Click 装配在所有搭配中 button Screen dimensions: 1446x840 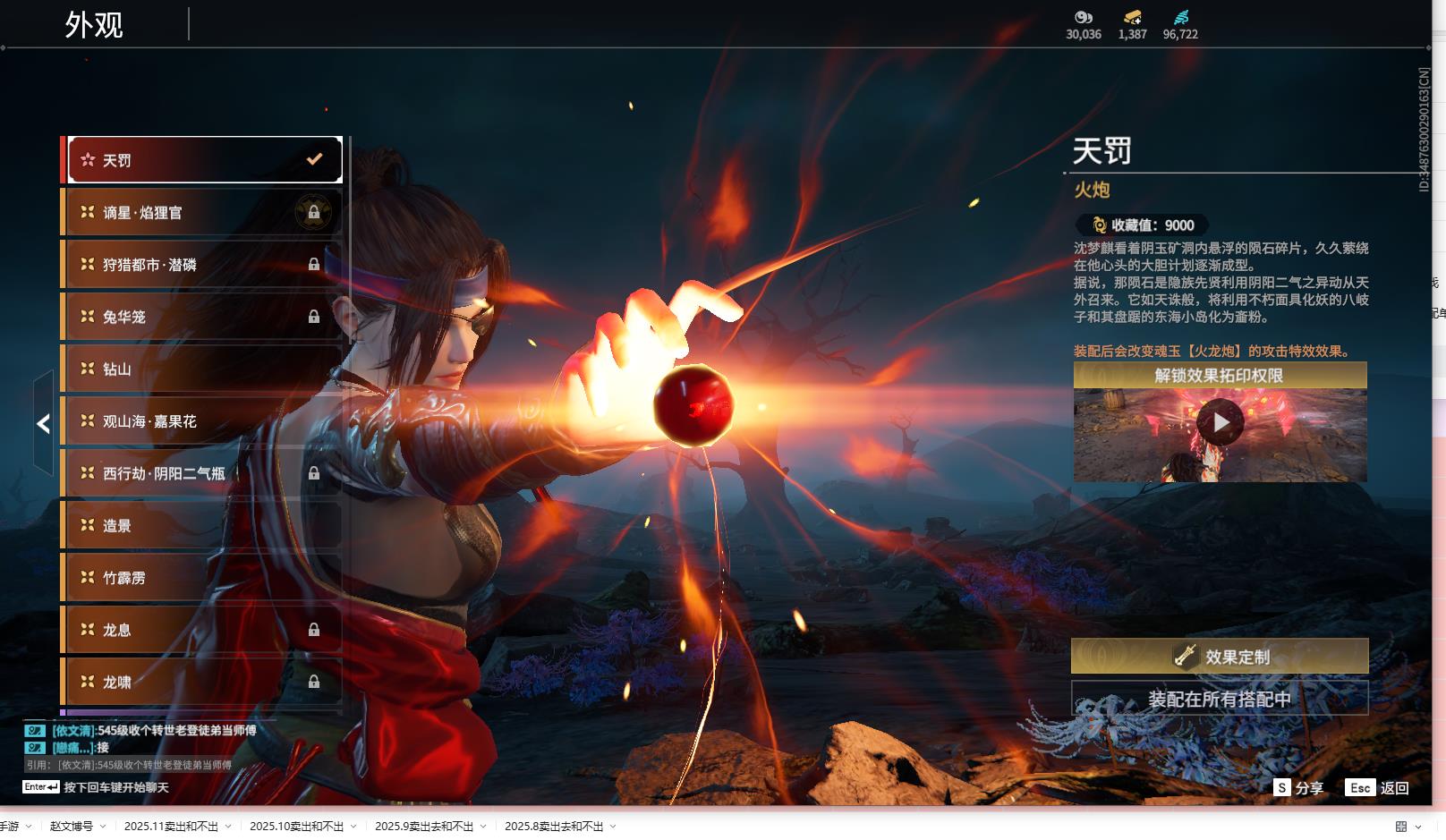(1220, 699)
